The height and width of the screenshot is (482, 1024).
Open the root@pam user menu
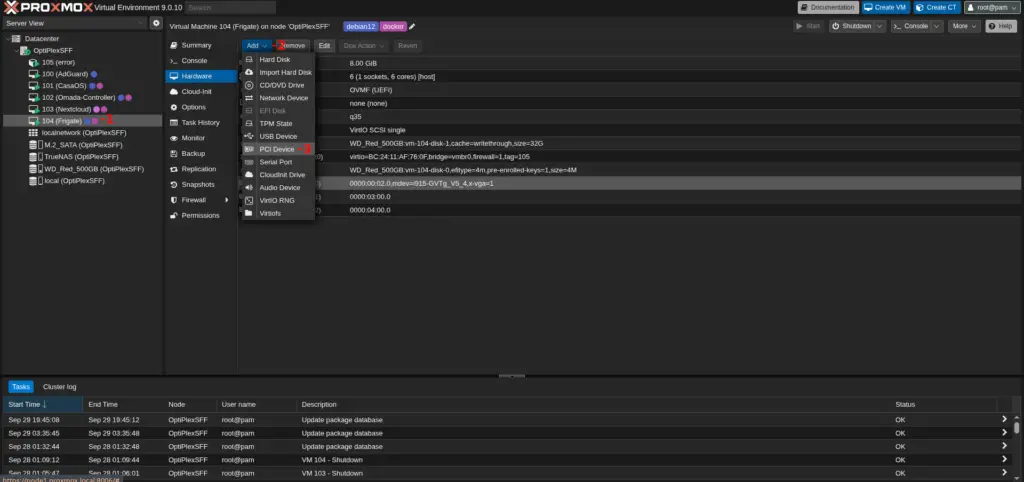(x=991, y=7)
